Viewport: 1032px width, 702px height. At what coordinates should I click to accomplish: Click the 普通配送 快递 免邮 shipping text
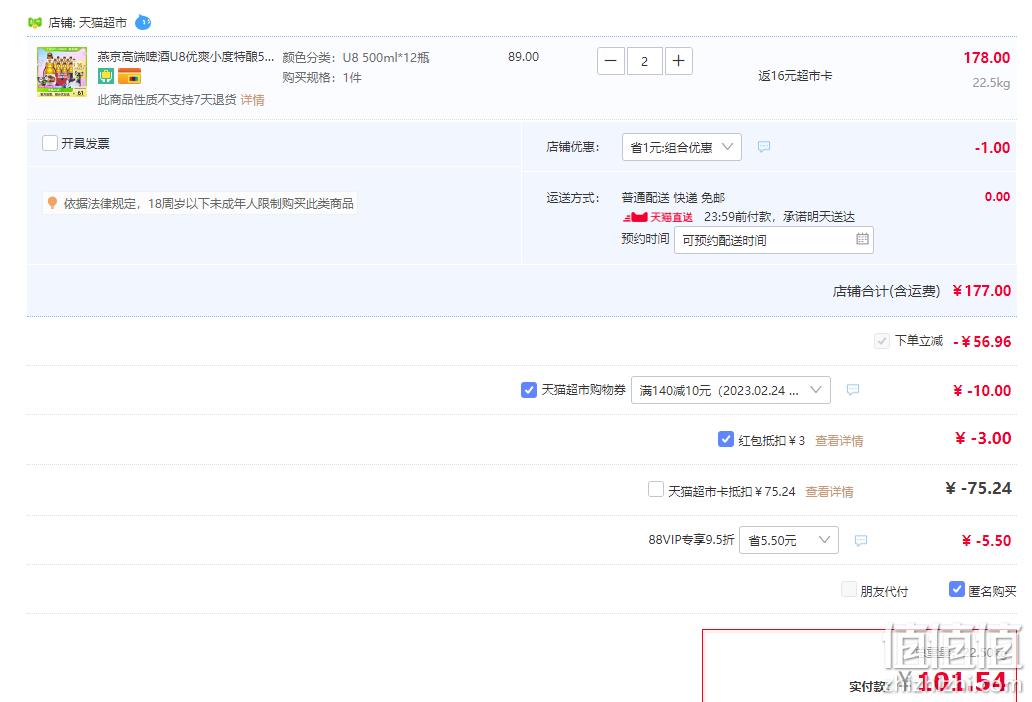(x=673, y=197)
